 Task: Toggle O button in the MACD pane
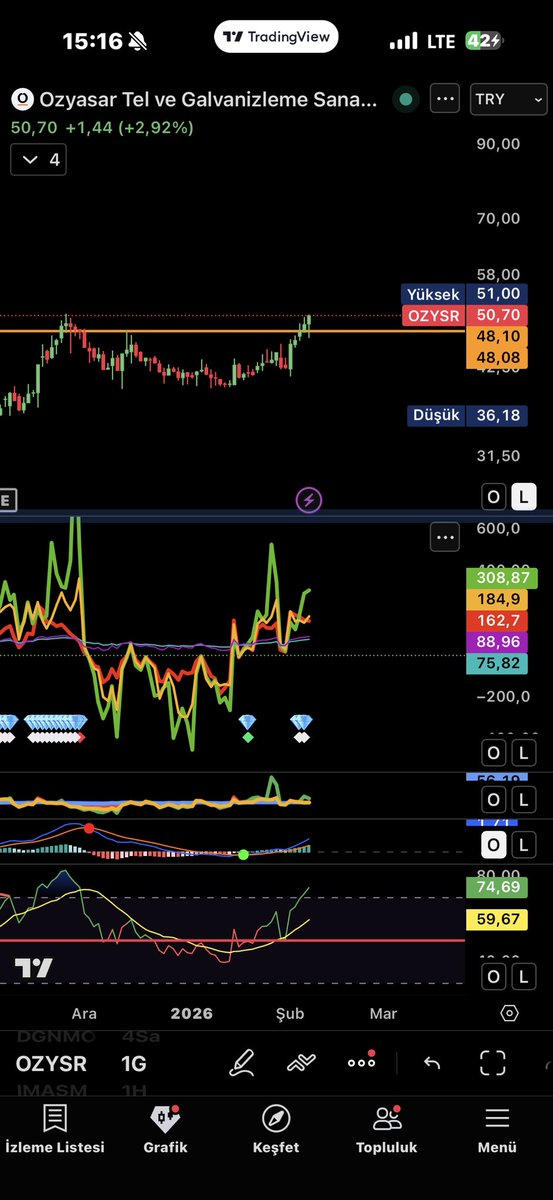tap(494, 846)
